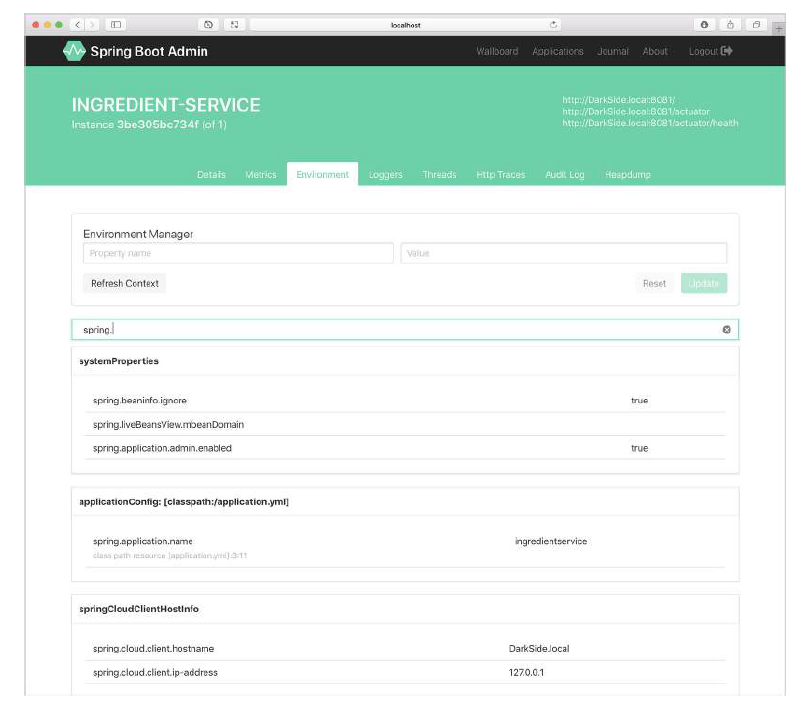Click the ingredientservice value
This screenshot has height=711, width=803.
551,541
